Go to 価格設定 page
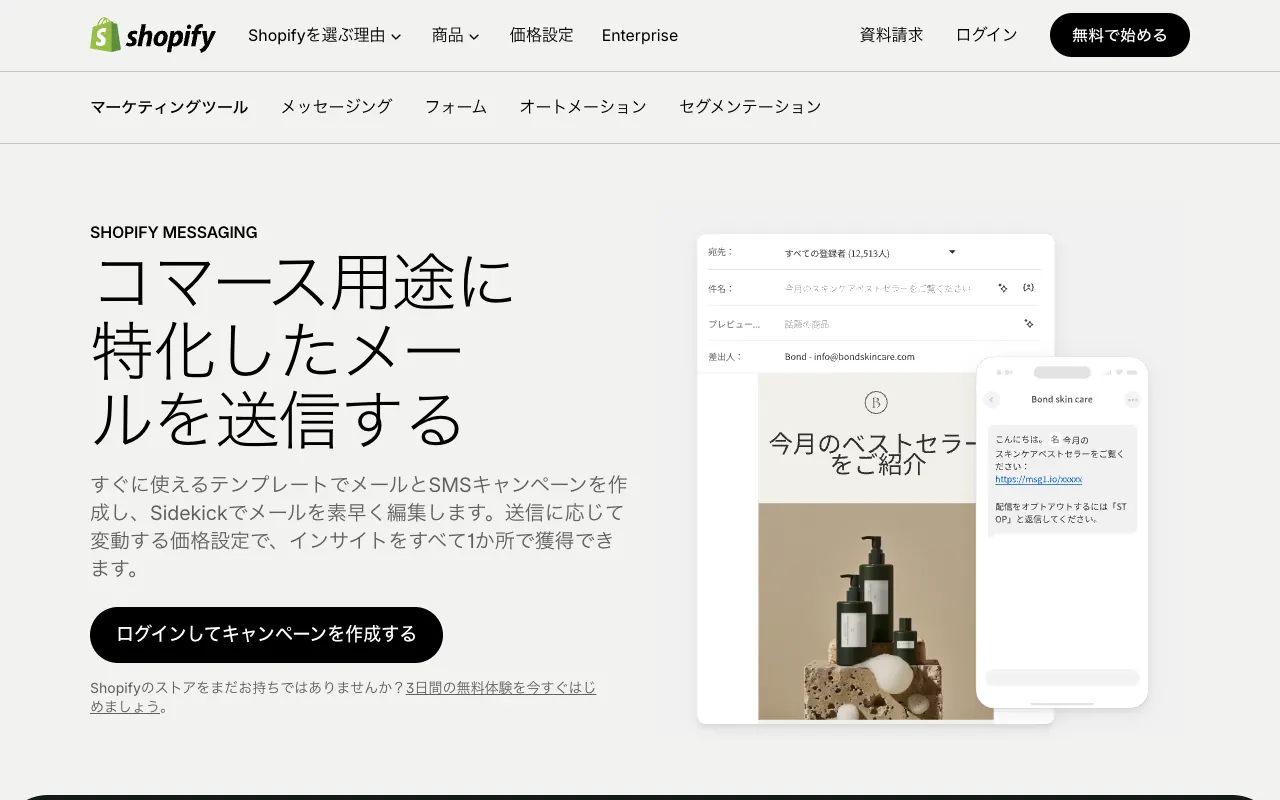 point(542,35)
